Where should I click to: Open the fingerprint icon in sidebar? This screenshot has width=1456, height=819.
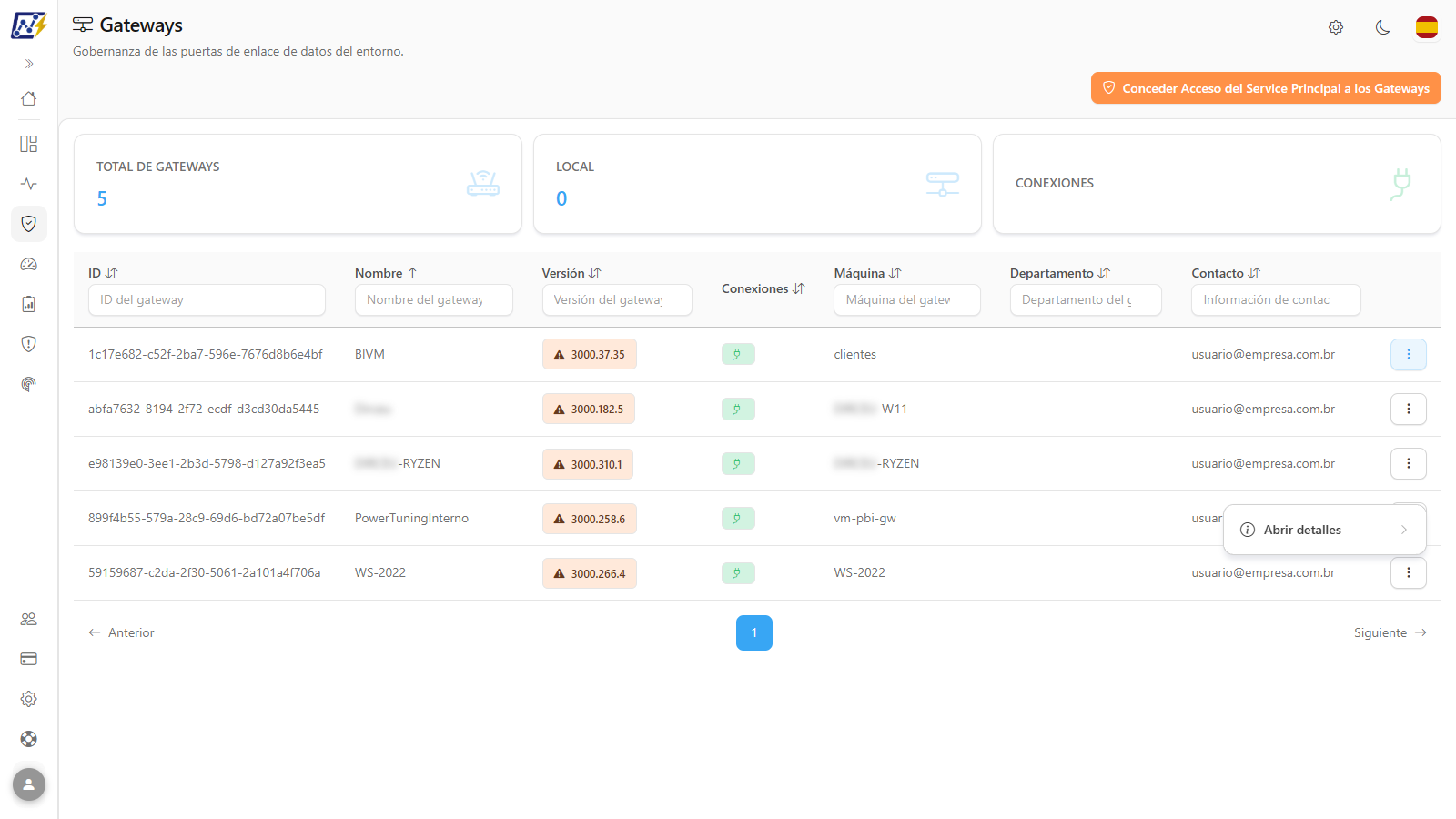click(x=29, y=384)
